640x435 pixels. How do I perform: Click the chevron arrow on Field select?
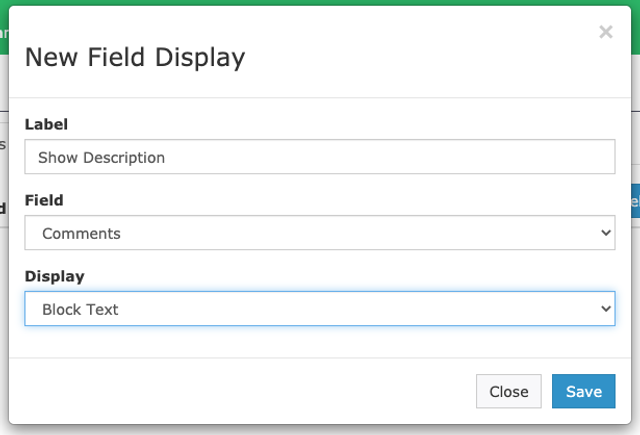(x=604, y=233)
